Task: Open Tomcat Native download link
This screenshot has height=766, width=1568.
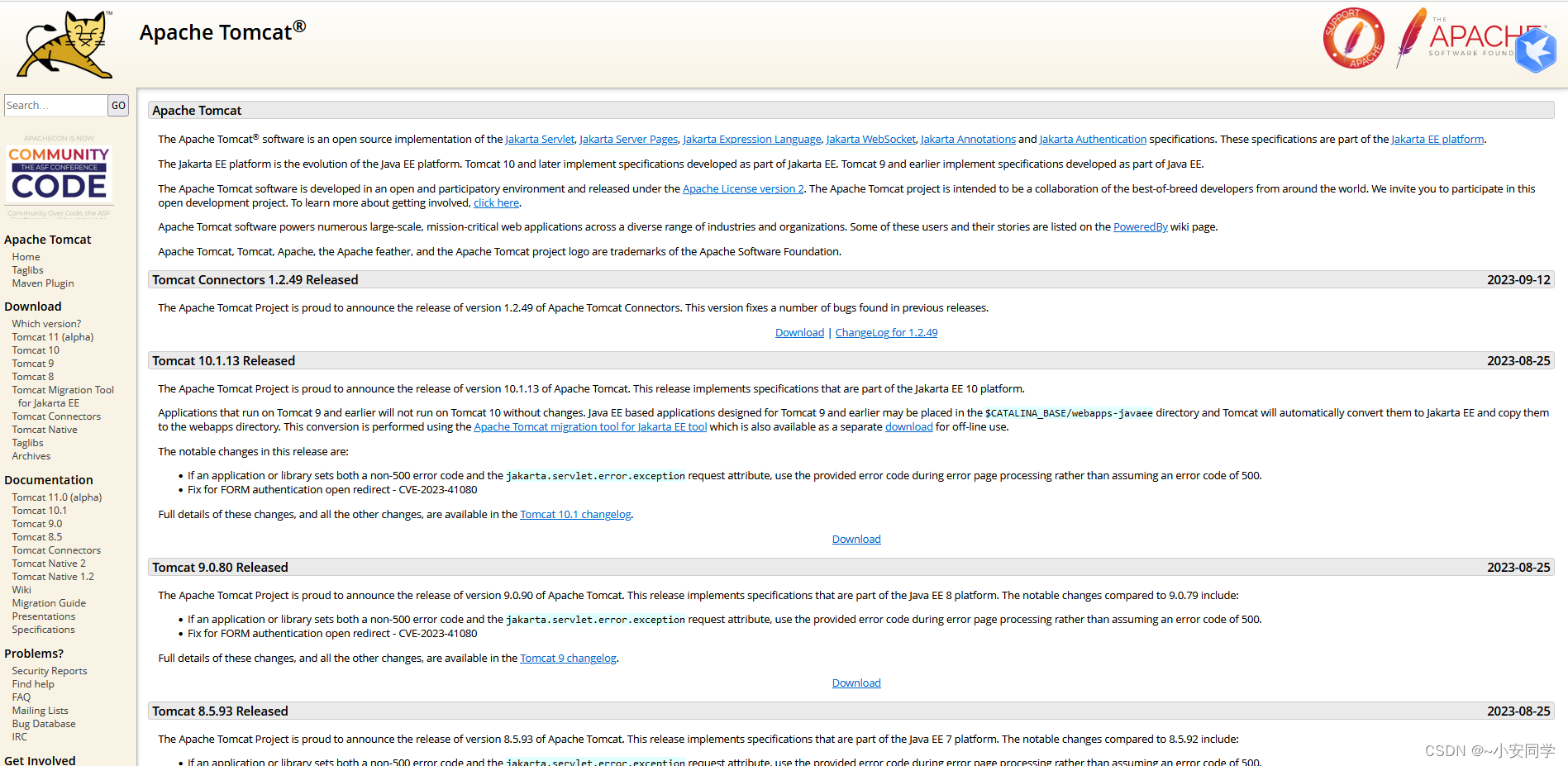Action: (x=45, y=430)
